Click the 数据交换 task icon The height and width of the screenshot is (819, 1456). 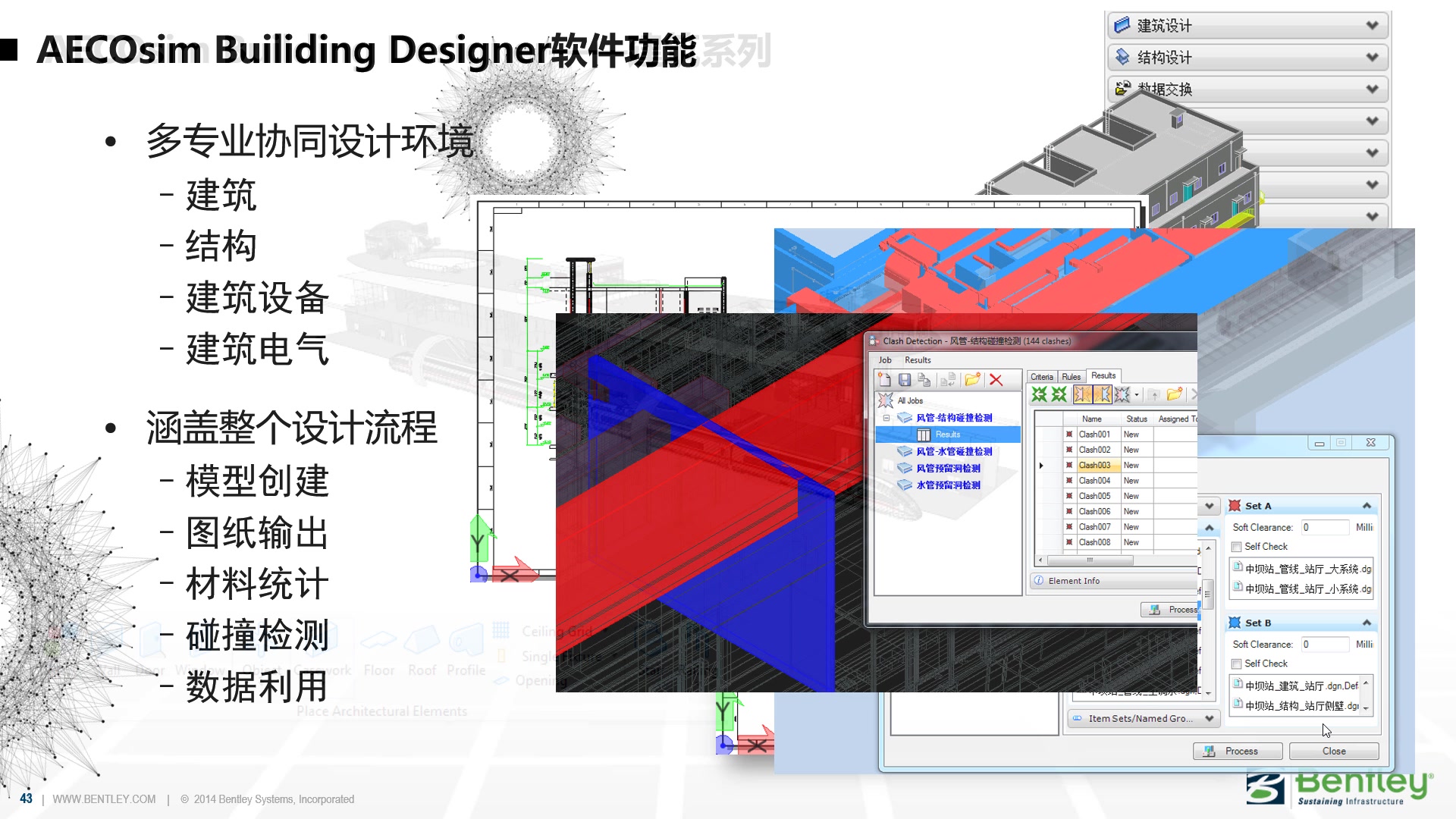pyautogui.click(x=1122, y=89)
